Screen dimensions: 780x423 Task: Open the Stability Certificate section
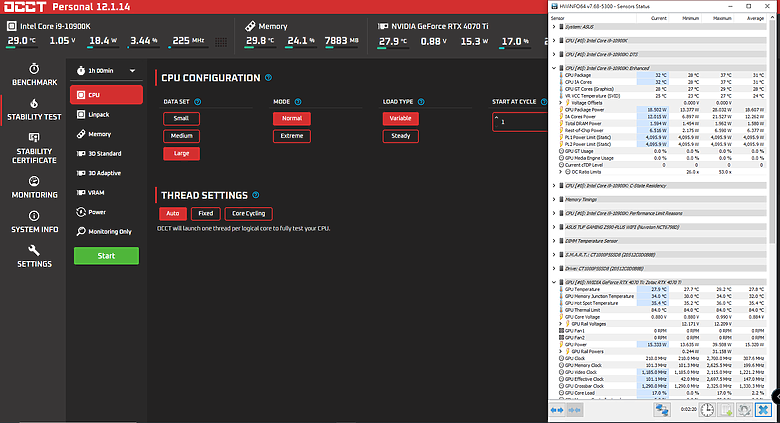click(34, 148)
